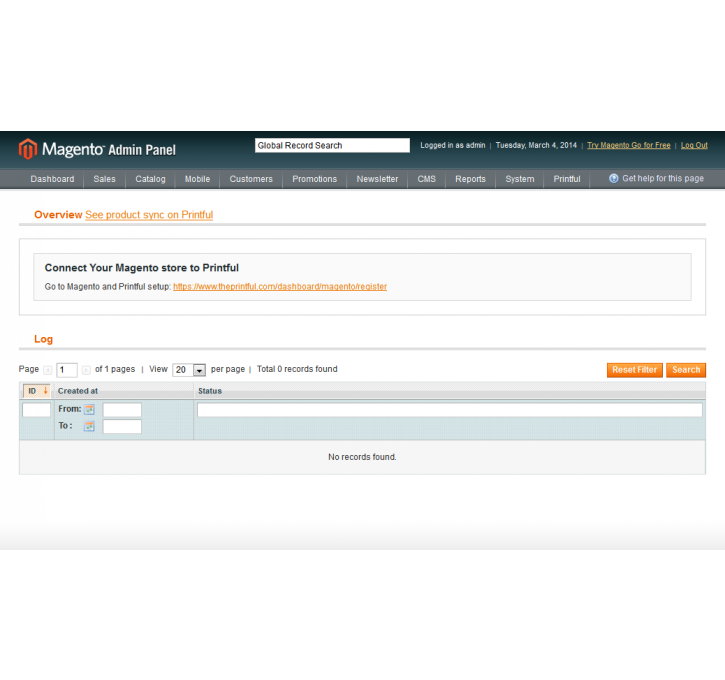
Task: Click Get help for this page
Action: point(663,178)
